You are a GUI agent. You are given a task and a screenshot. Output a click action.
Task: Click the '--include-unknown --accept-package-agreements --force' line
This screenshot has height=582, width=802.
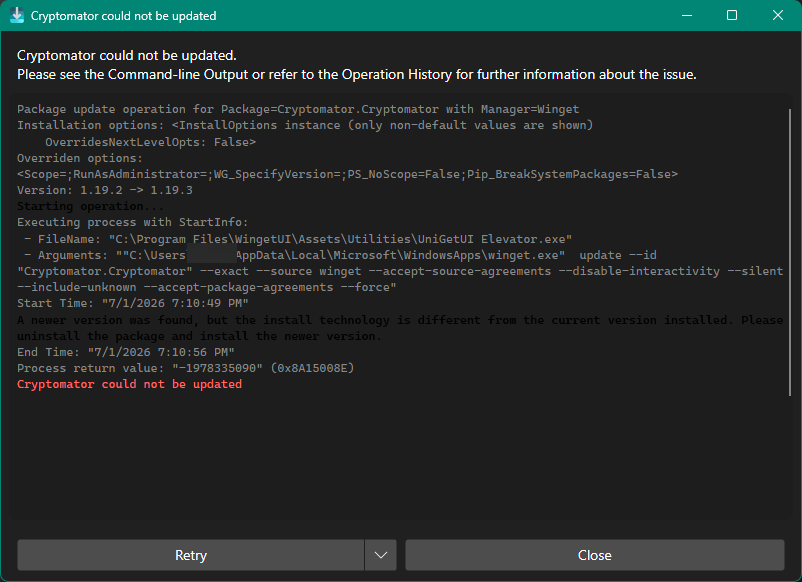(x=207, y=287)
